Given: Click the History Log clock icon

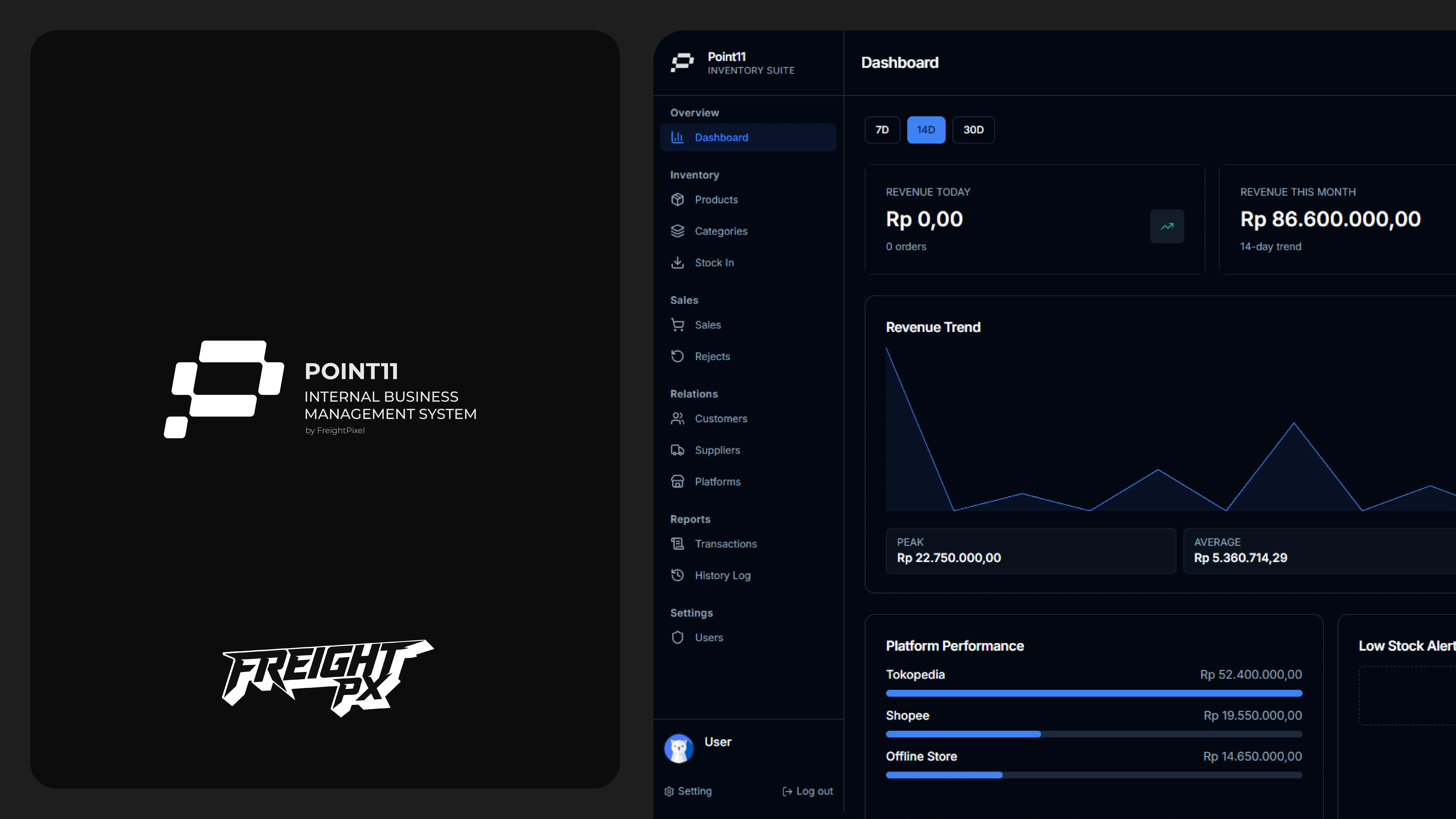Looking at the screenshot, I should click(x=677, y=575).
